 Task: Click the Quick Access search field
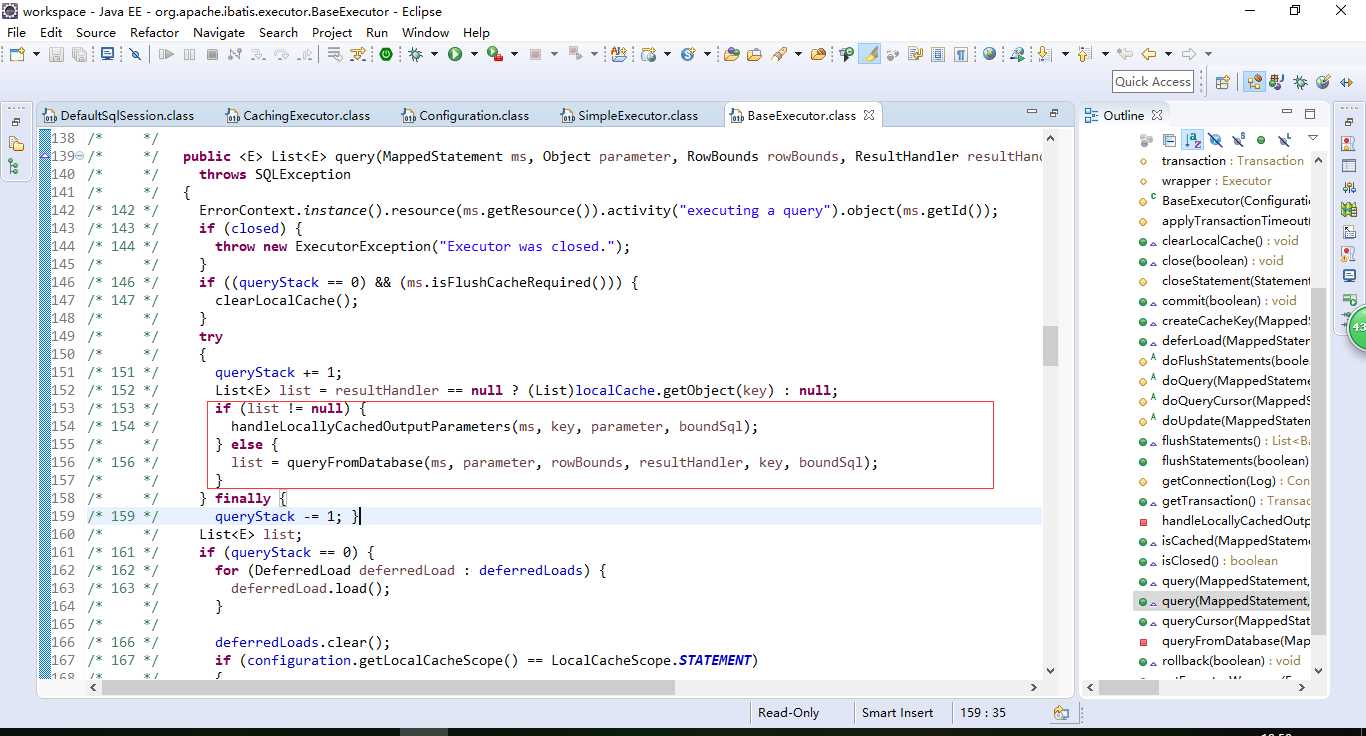[x=1153, y=82]
